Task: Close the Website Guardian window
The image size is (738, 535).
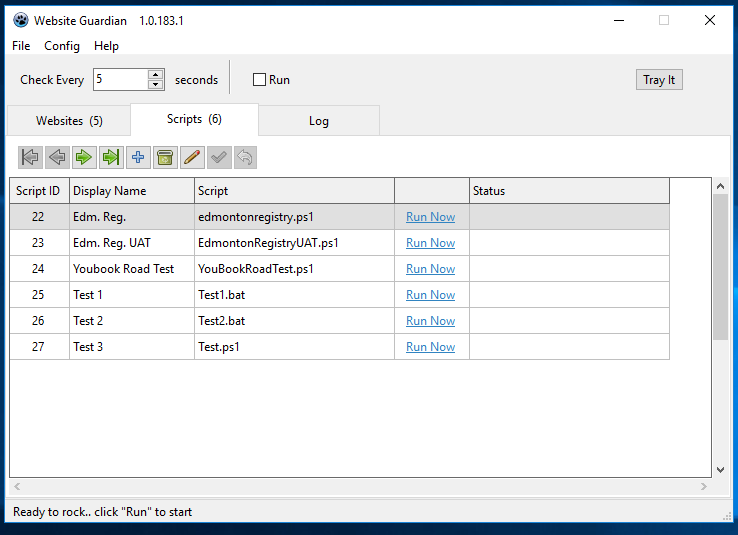Action: [710, 20]
